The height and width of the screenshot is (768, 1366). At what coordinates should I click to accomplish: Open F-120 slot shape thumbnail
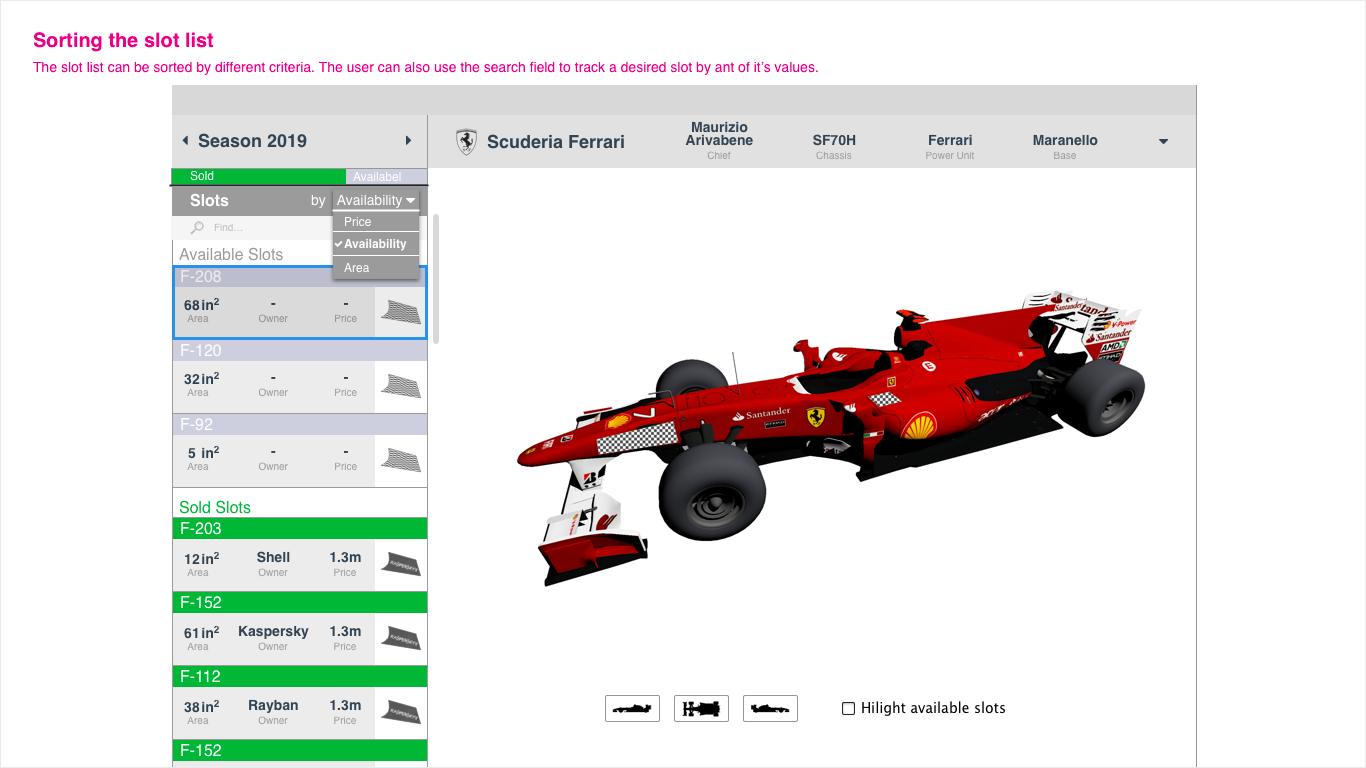pyautogui.click(x=400, y=386)
